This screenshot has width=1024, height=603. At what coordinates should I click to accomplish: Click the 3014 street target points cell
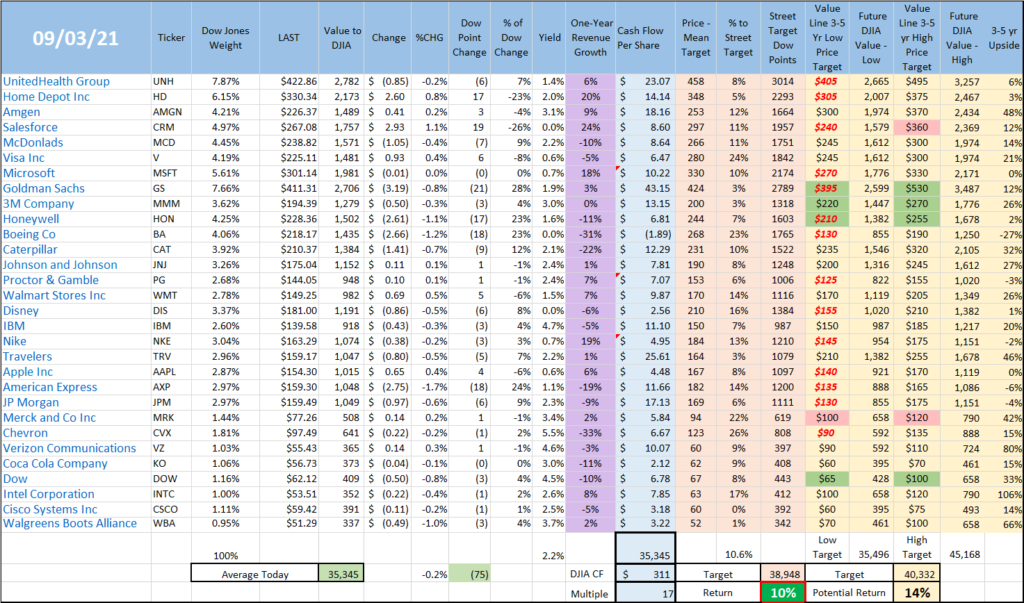[782, 82]
